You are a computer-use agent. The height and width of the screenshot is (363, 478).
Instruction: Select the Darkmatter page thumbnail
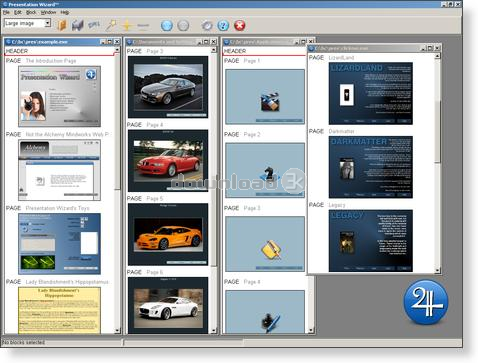[371, 167]
